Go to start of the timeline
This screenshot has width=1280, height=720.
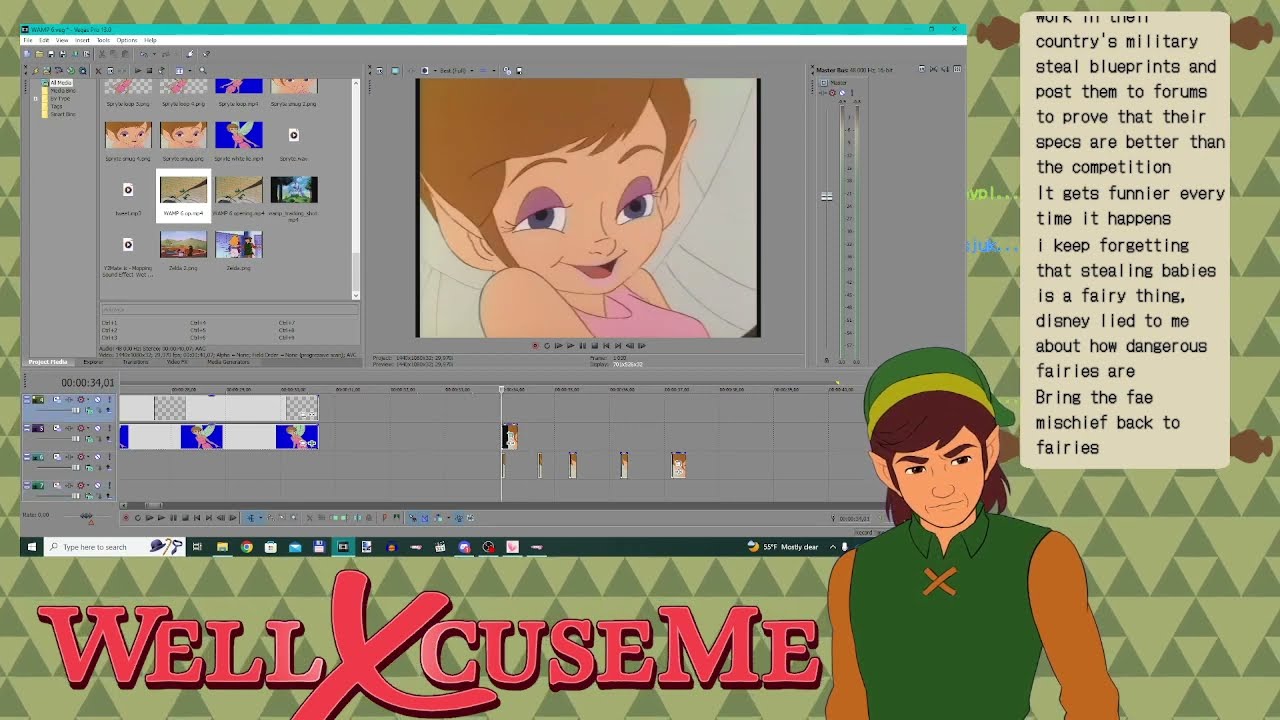click(197, 518)
